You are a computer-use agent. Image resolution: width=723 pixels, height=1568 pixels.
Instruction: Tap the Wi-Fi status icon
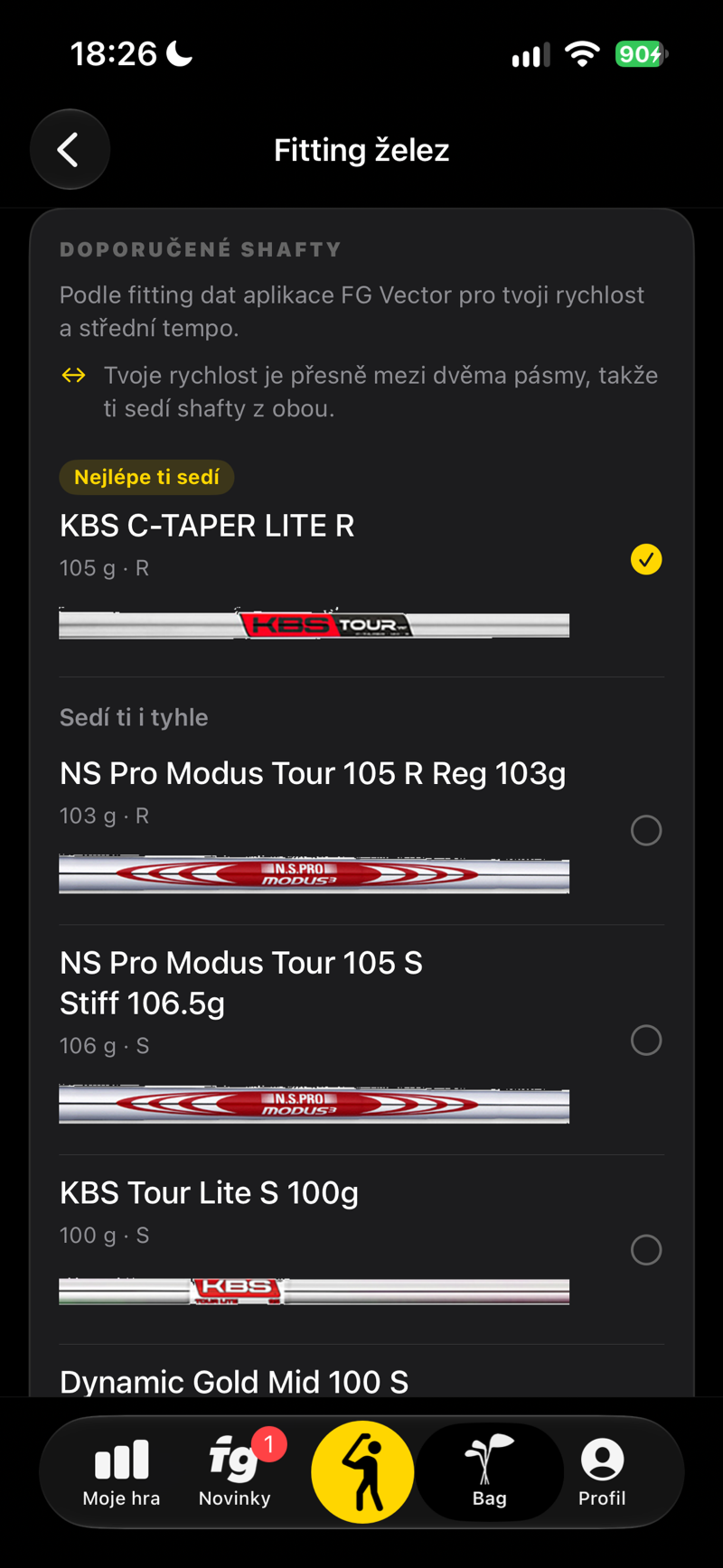click(582, 54)
